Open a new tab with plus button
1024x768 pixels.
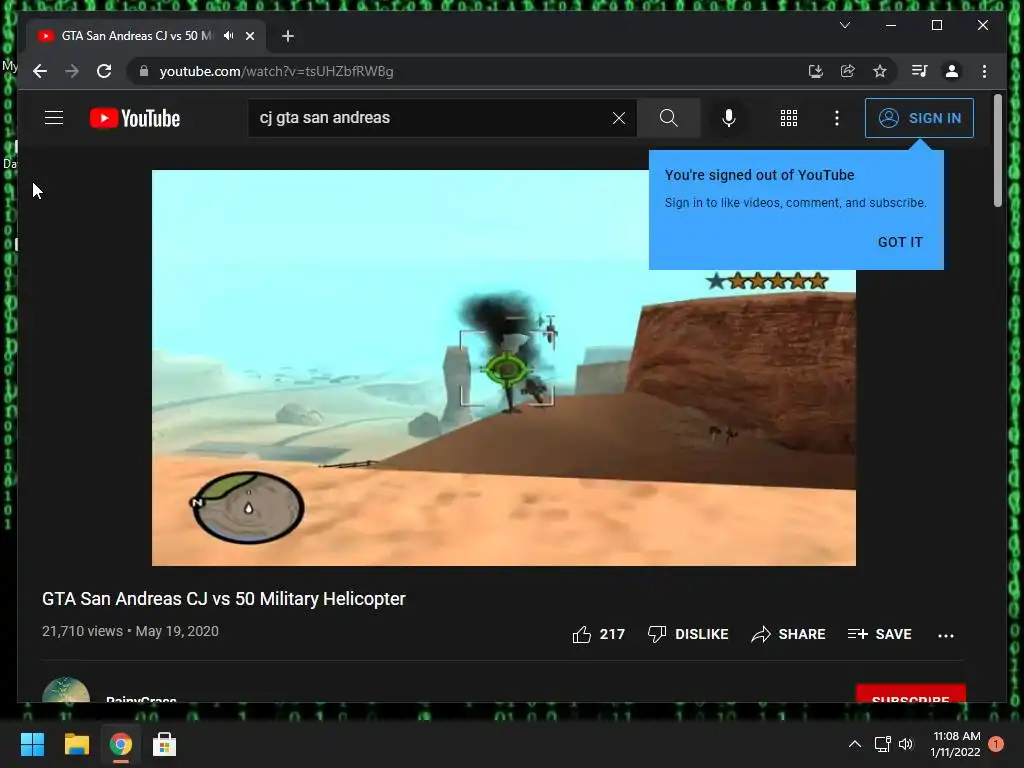(x=288, y=36)
